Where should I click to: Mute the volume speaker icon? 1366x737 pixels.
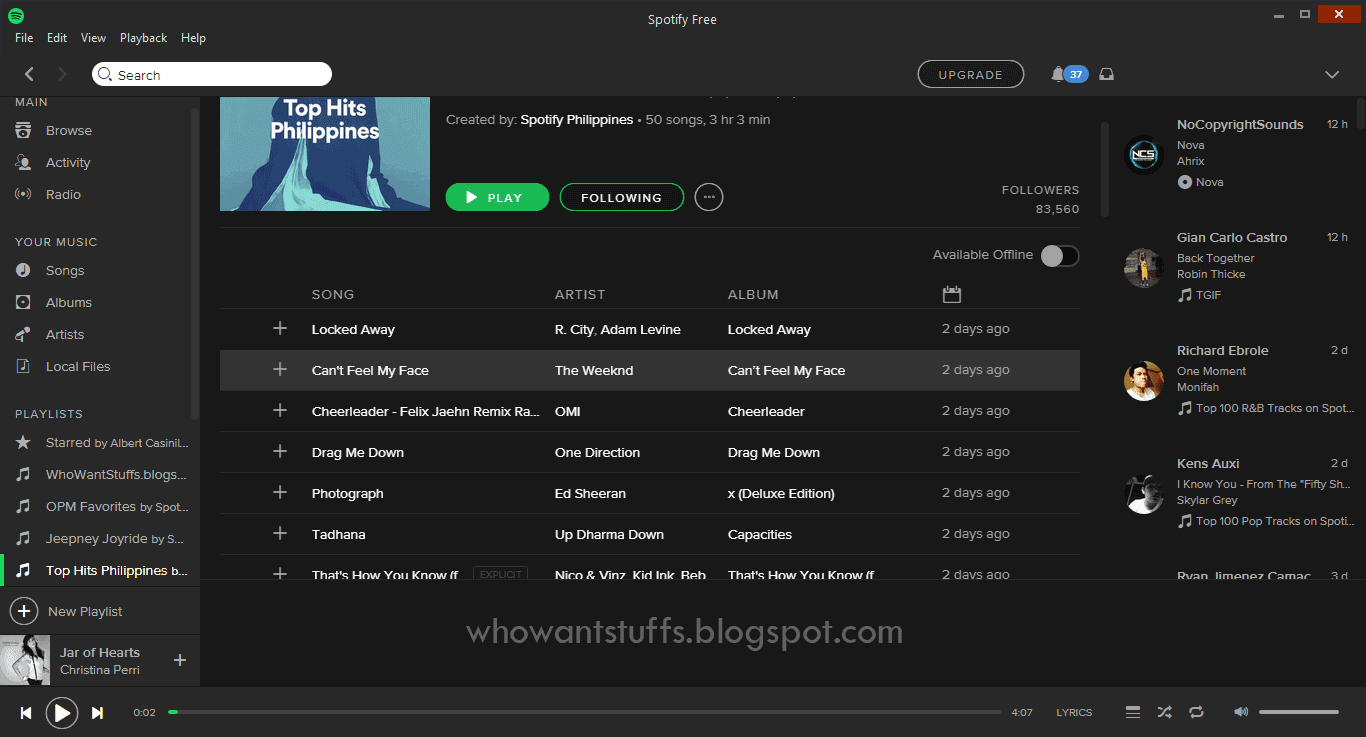[x=1241, y=712]
